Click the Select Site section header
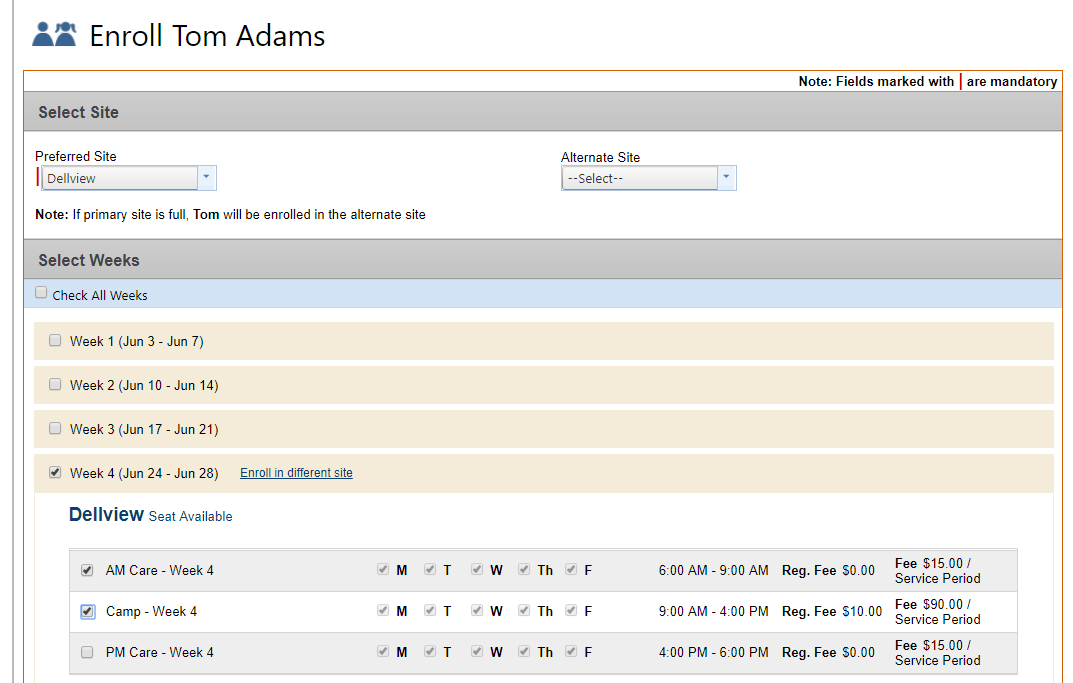The image size is (1073, 683). point(78,112)
